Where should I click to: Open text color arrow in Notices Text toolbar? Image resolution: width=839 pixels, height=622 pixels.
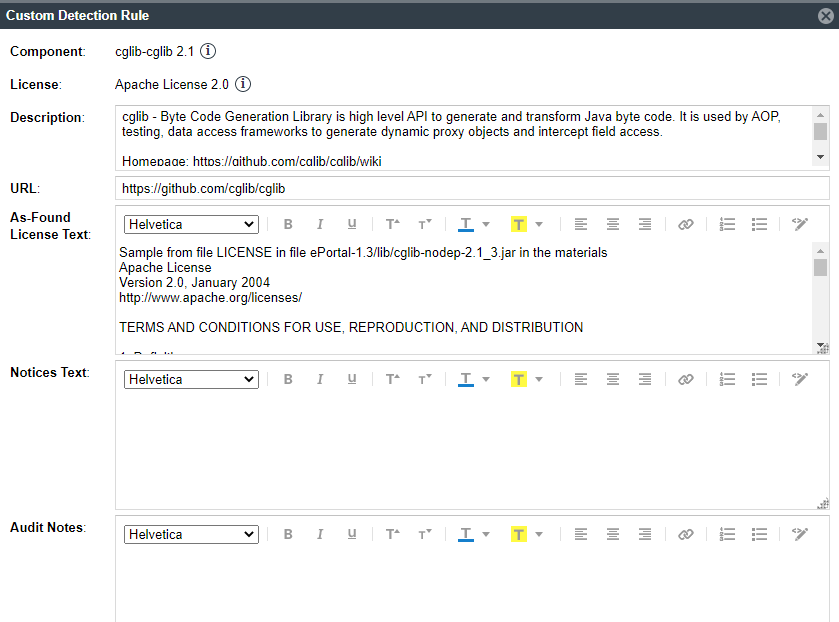486,380
